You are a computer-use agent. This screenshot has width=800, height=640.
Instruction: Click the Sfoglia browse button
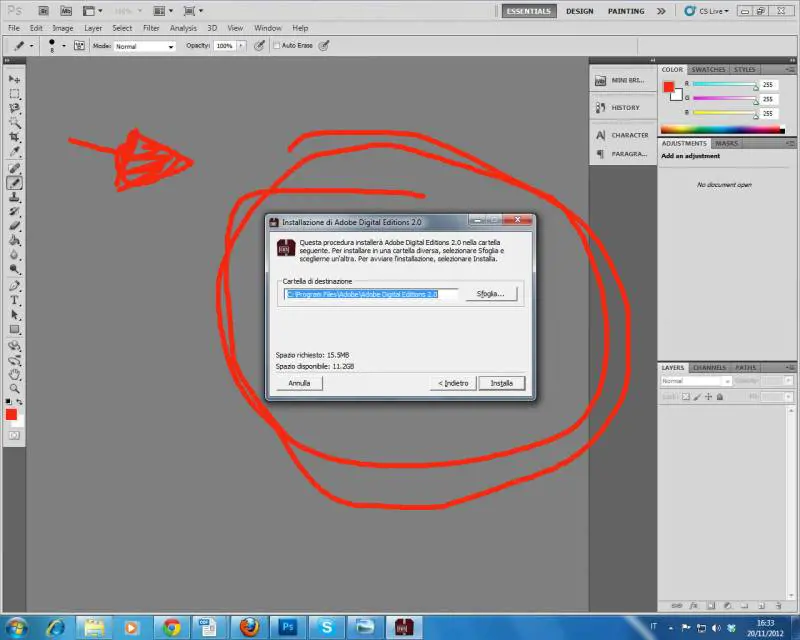[x=490, y=294]
